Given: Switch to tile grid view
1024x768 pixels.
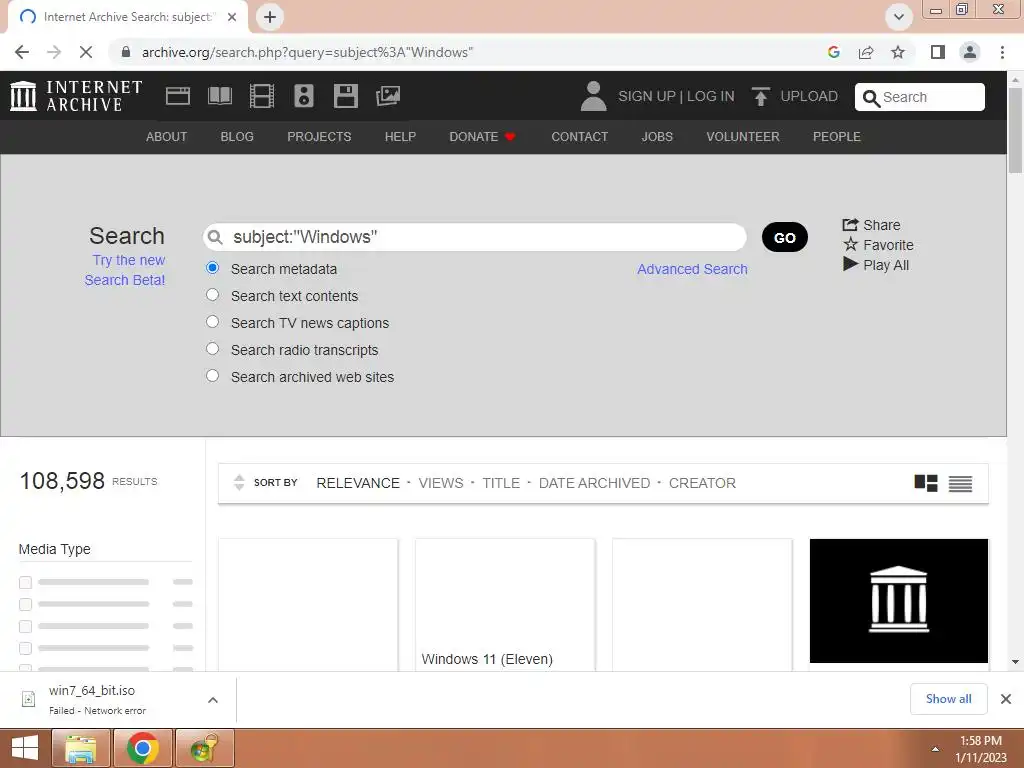Looking at the screenshot, I should pyautogui.click(x=925, y=483).
